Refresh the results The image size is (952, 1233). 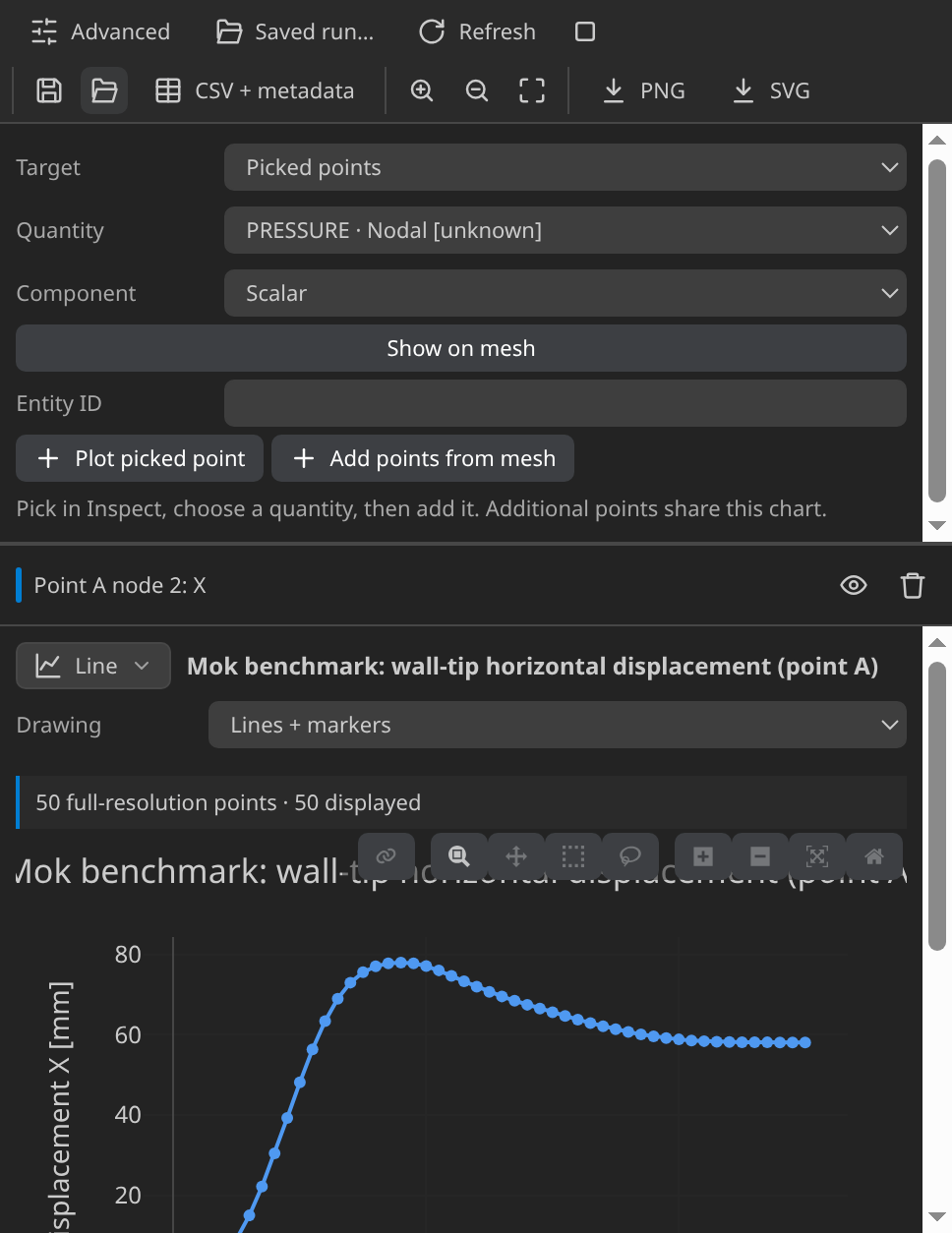click(x=477, y=31)
